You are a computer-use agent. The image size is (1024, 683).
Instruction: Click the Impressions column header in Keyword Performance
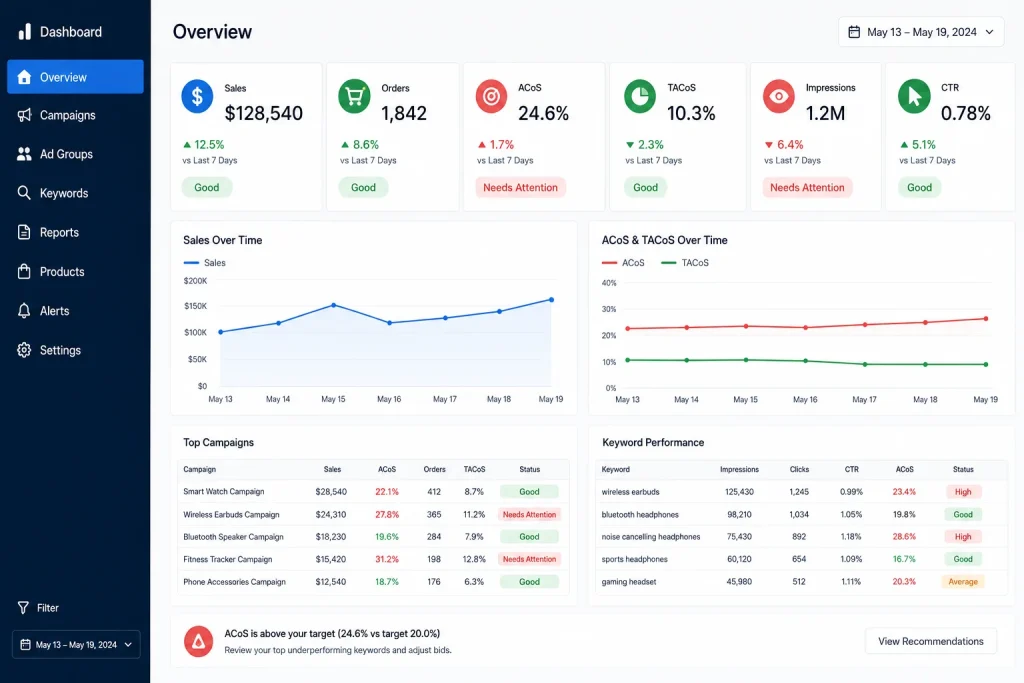739,469
